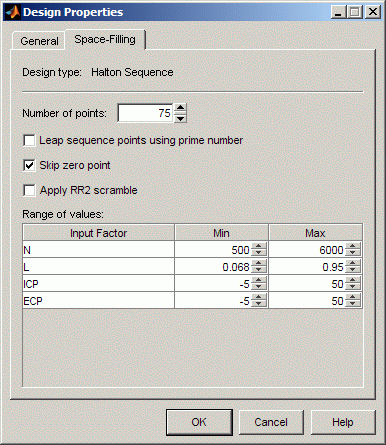Click the Number of points input field
Image resolution: width=386 pixels, height=445 pixels.
pyautogui.click(x=145, y=113)
